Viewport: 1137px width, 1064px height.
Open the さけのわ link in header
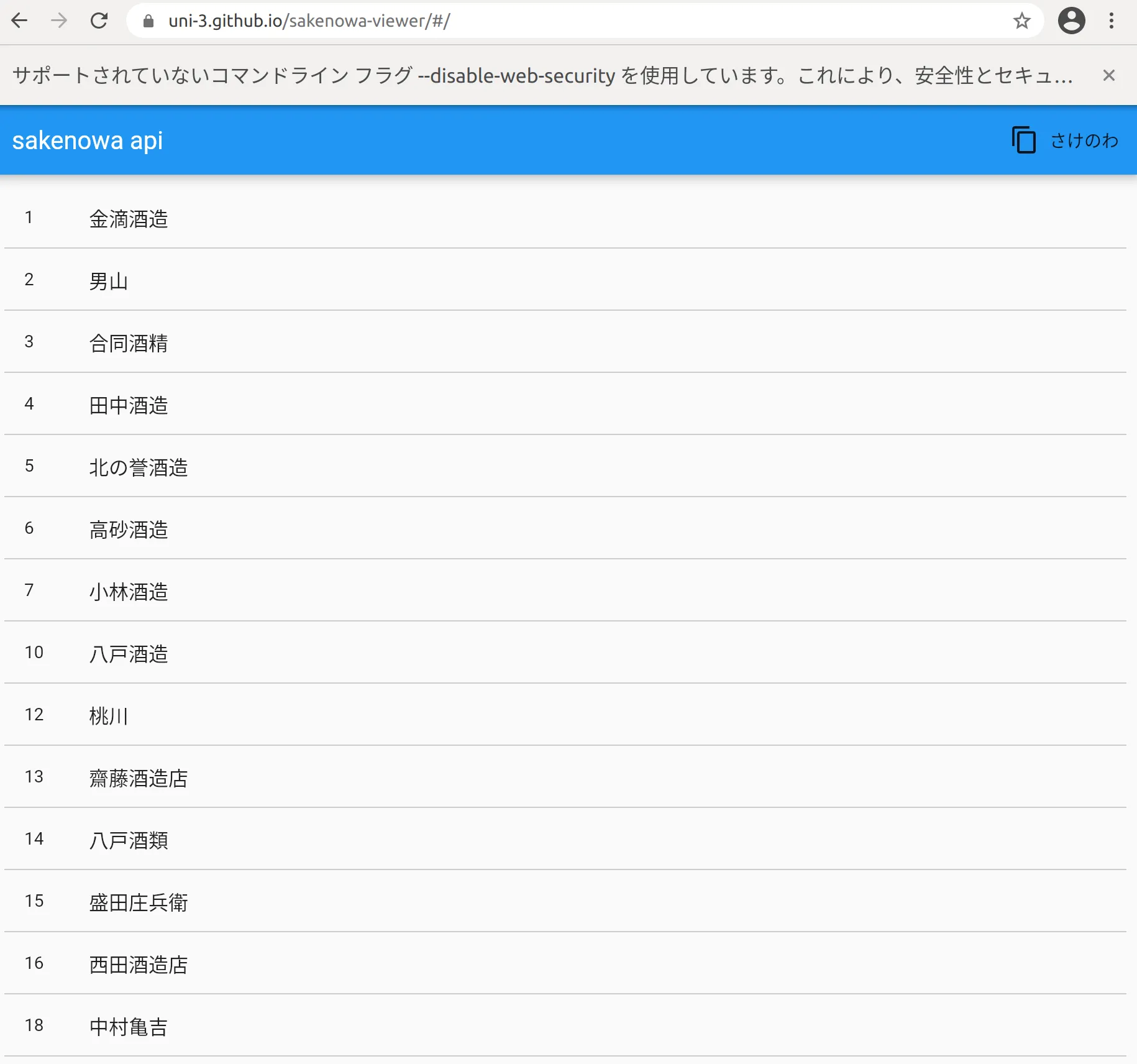click(1084, 140)
